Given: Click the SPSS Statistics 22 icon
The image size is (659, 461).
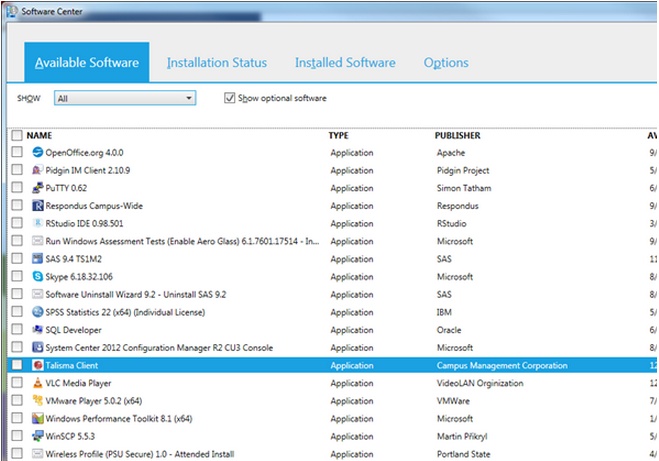Looking at the screenshot, I should click(x=38, y=312).
